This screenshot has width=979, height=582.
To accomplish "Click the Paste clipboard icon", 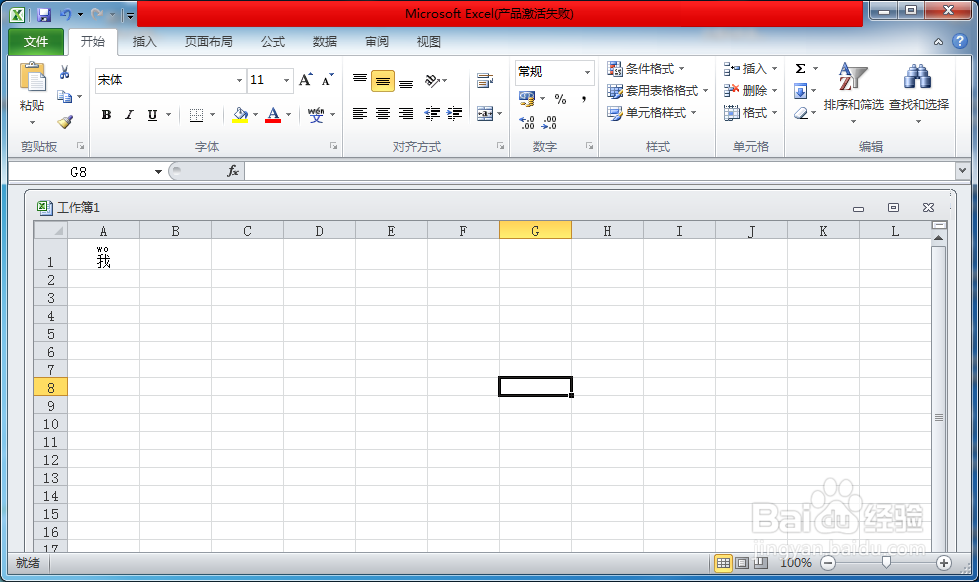I will (x=32, y=77).
